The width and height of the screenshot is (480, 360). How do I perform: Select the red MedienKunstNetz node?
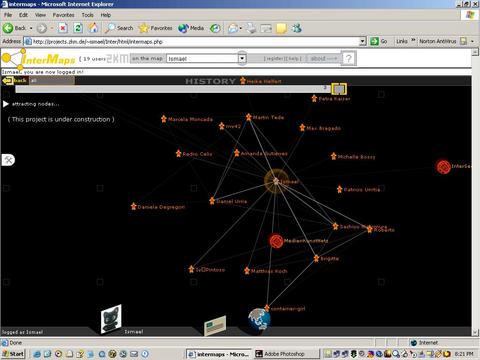(276, 241)
